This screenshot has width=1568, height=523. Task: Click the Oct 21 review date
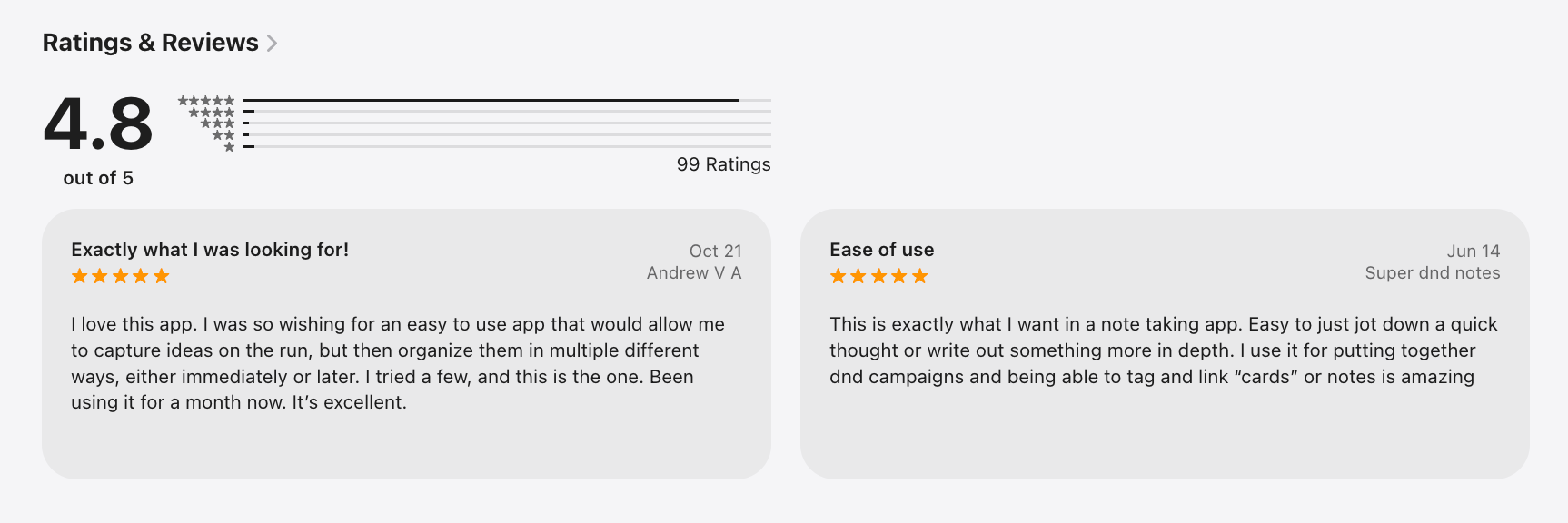(716, 251)
